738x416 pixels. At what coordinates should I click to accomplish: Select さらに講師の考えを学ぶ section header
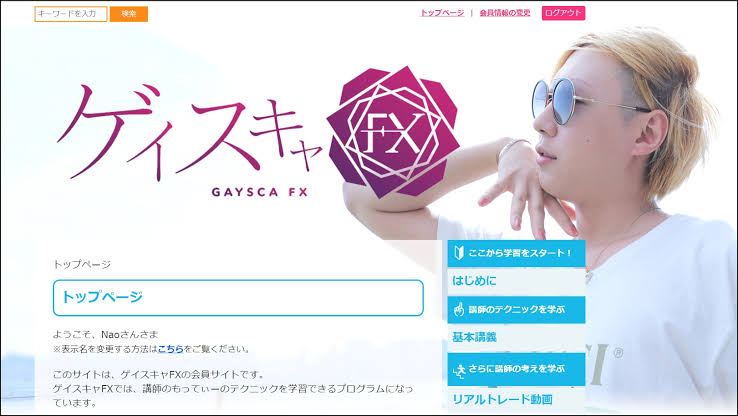pyautogui.click(x=516, y=369)
